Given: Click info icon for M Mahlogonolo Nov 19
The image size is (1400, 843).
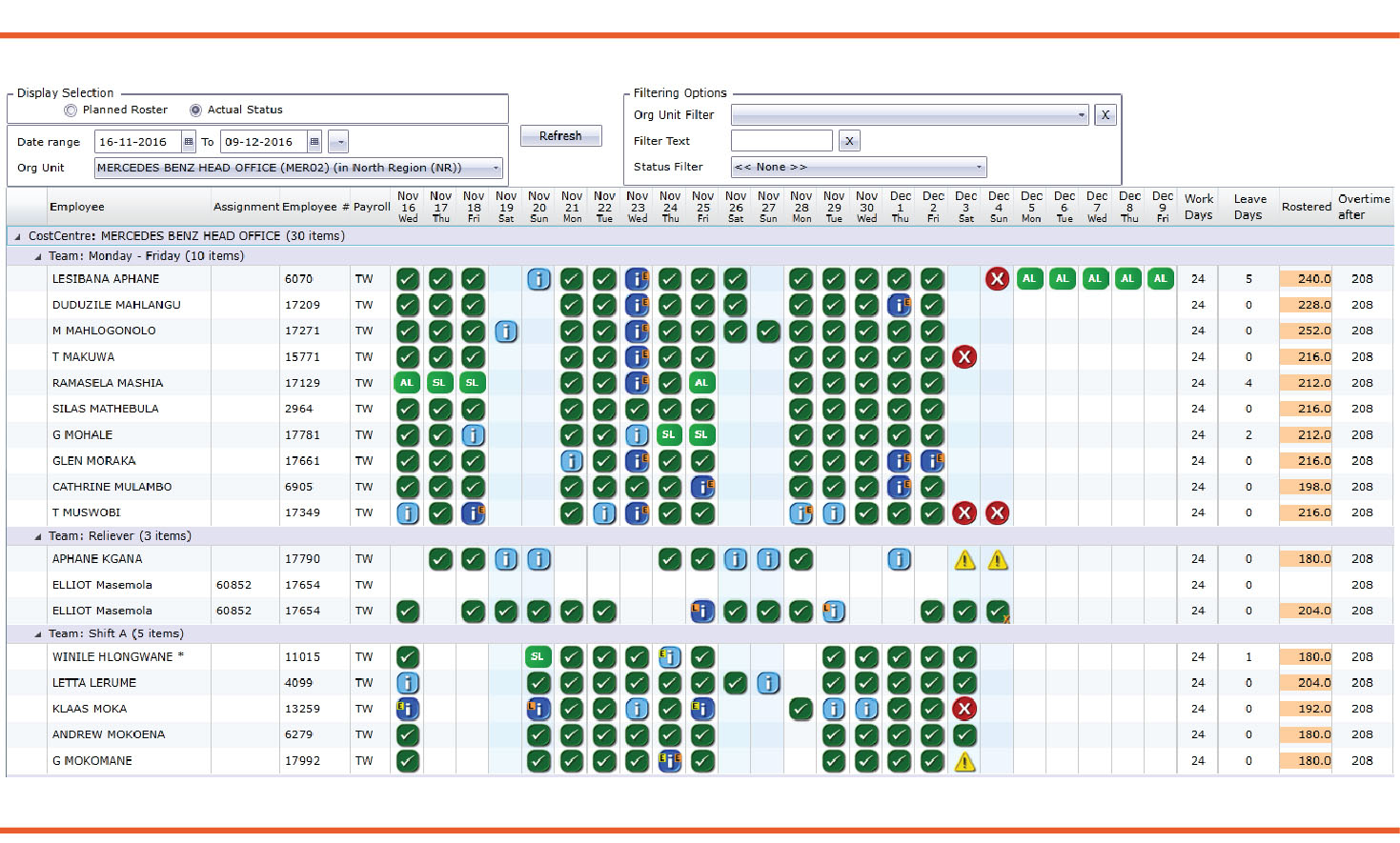Looking at the screenshot, I should tap(506, 331).
